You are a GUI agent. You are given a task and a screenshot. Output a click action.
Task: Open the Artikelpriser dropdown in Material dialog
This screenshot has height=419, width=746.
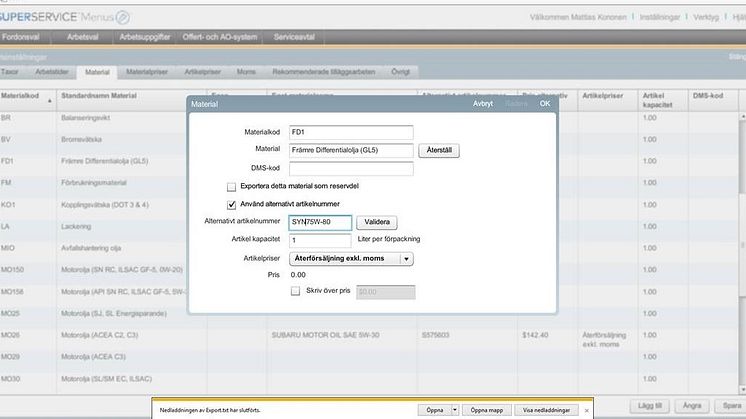pos(351,259)
